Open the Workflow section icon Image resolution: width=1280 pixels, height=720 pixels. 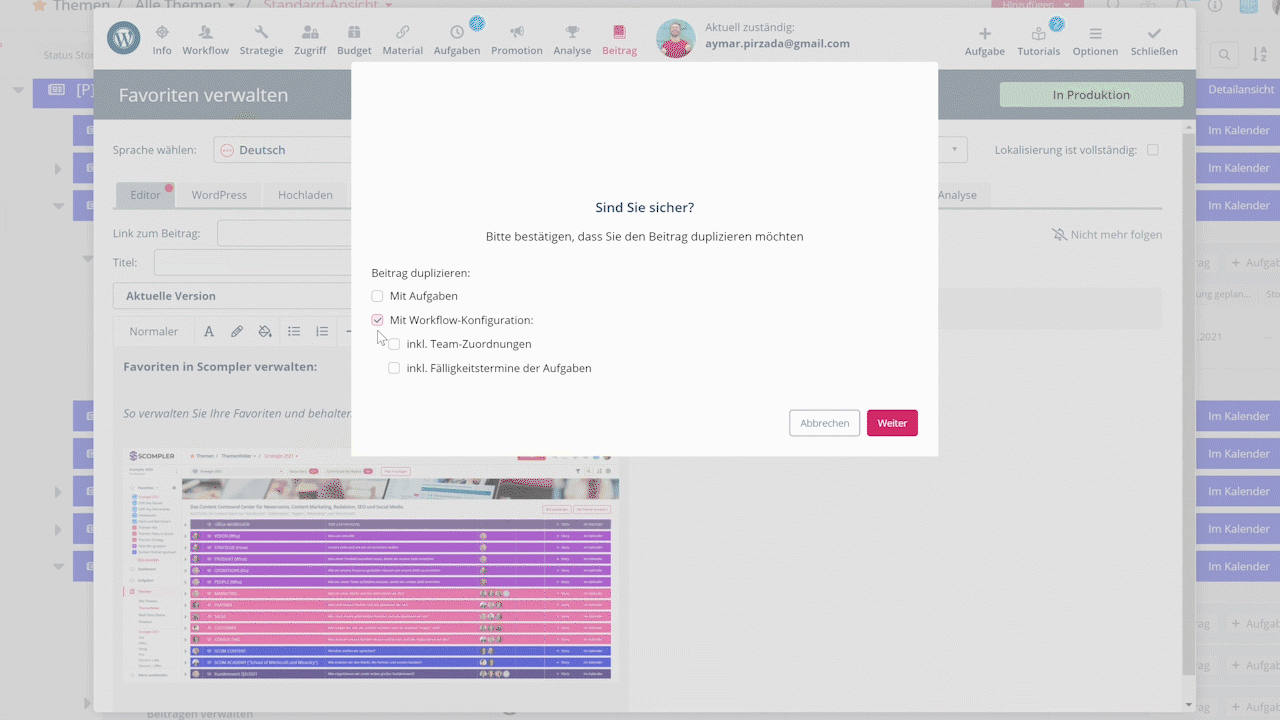[x=205, y=33]
